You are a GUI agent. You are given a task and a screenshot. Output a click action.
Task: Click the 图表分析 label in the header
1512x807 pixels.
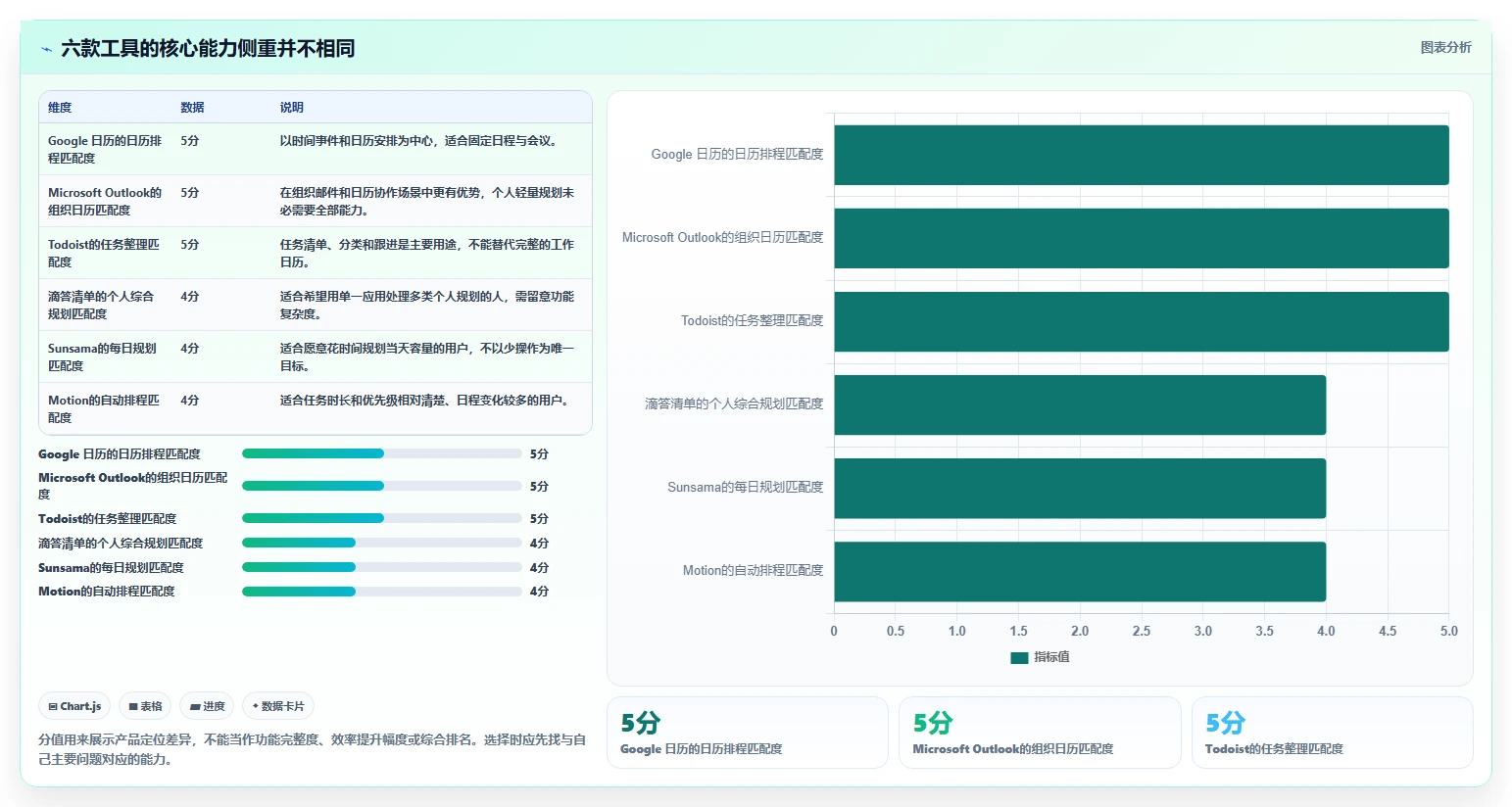(x=1445, y=47)
